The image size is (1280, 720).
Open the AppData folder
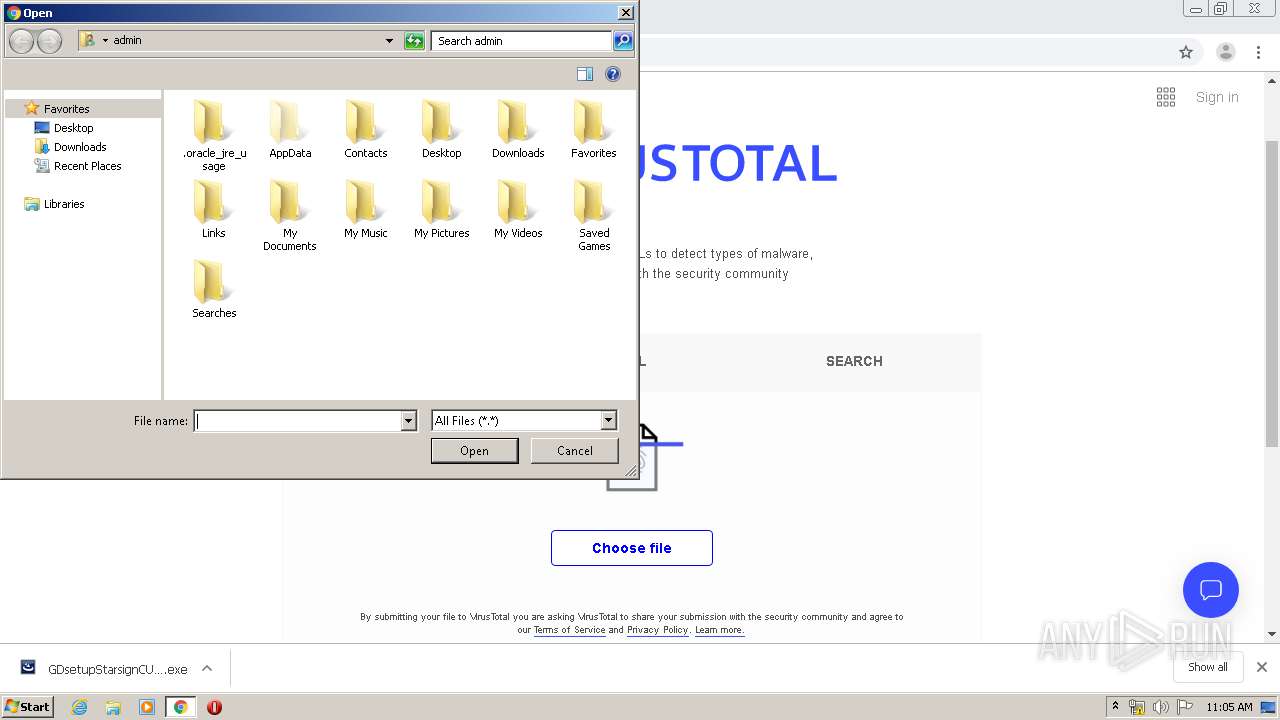point(290,129)
